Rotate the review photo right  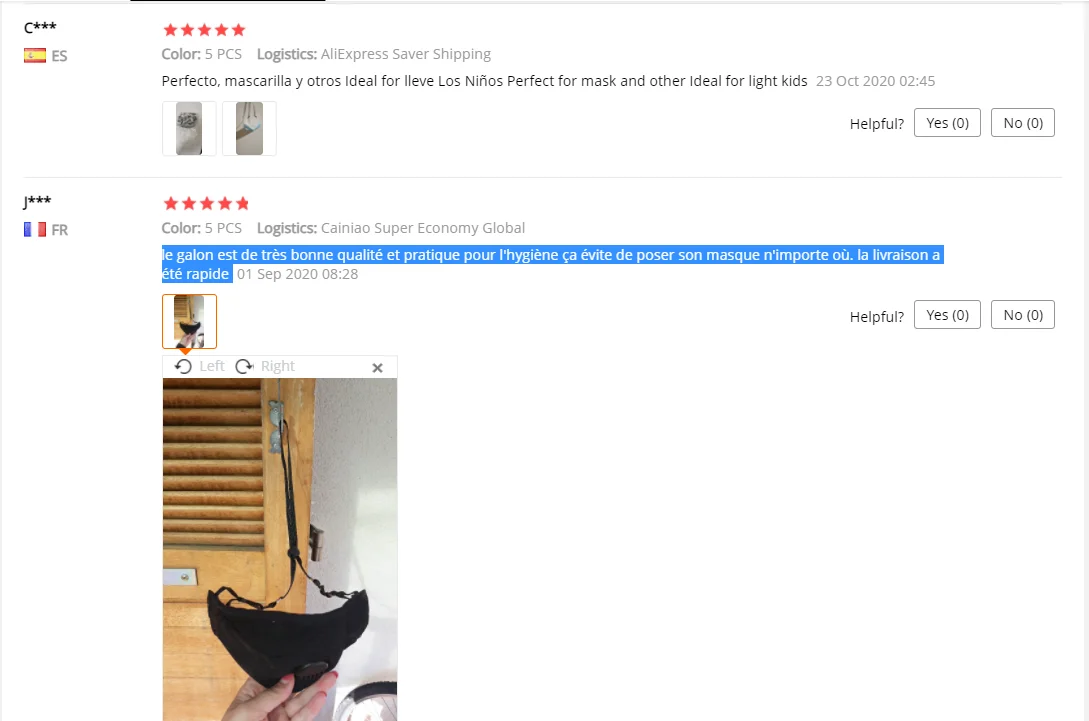(x=265, y=366)
